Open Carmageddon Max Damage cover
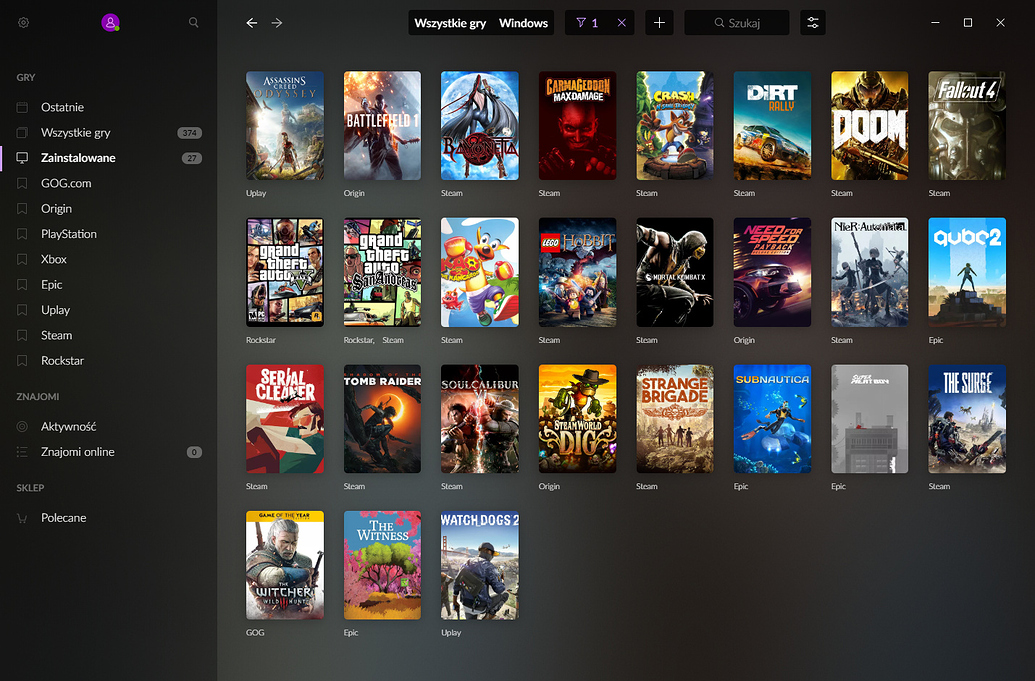 [x=578, y=125]
